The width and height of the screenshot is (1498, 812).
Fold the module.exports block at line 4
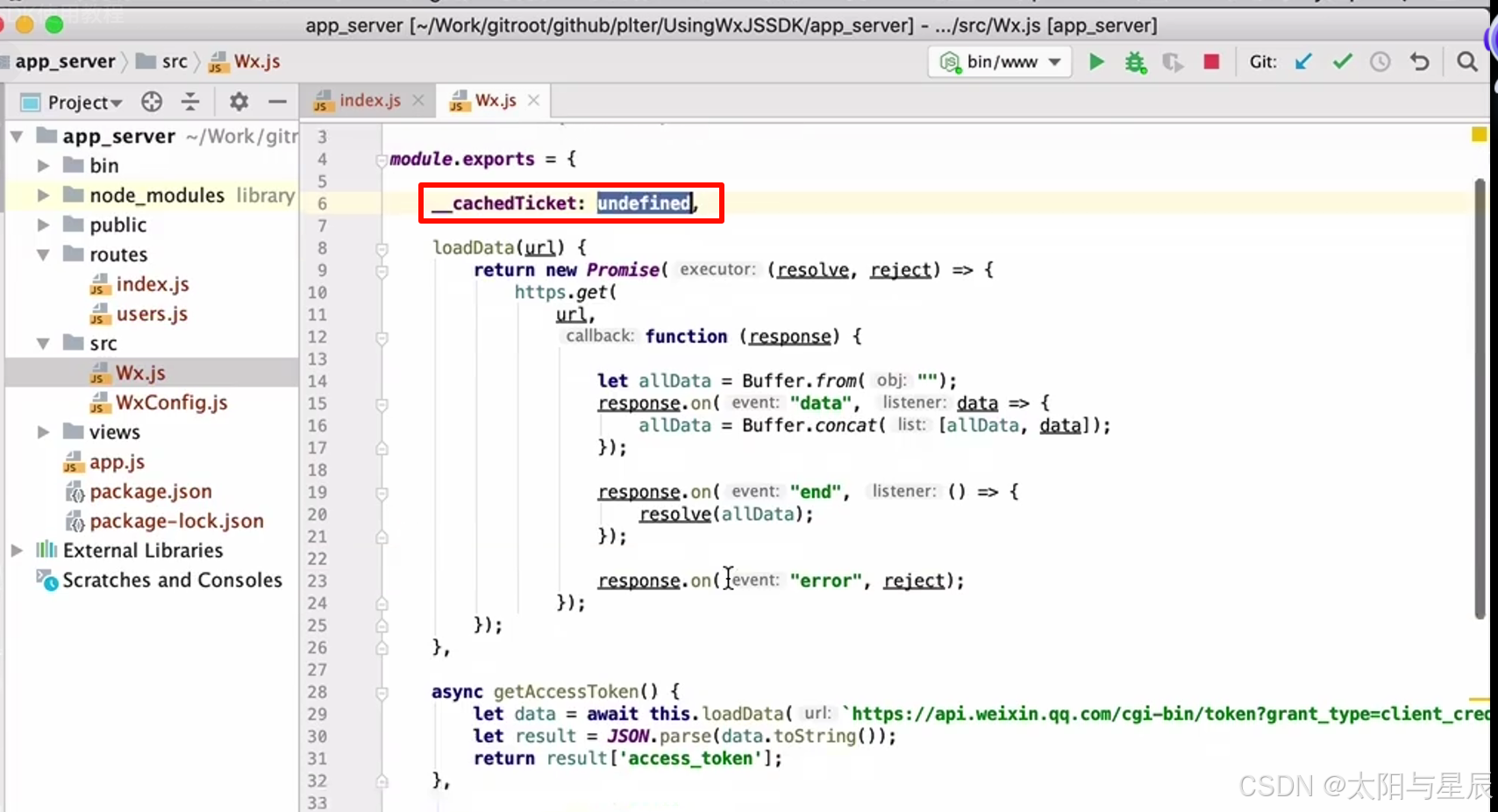382,160
